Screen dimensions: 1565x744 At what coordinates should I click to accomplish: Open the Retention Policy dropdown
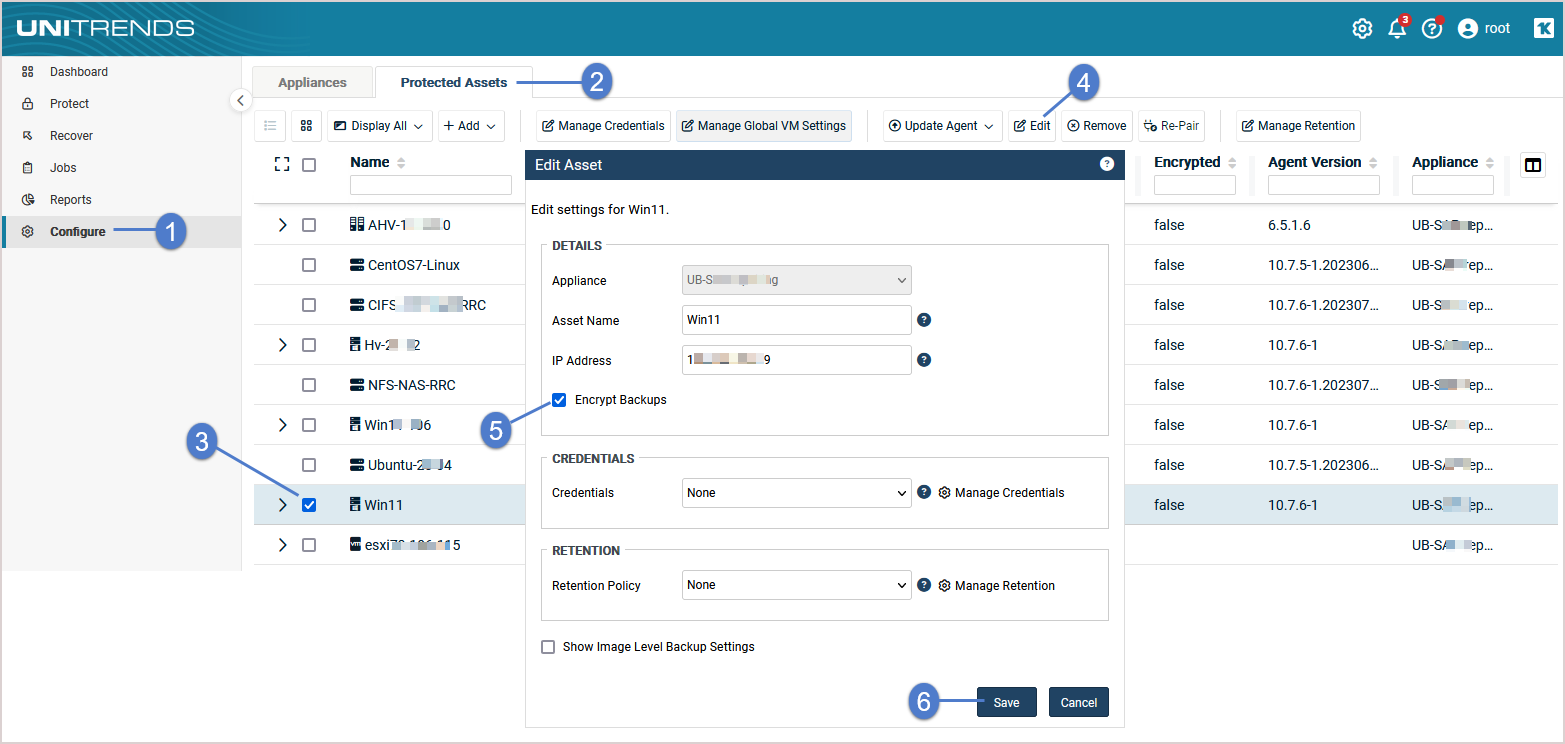pyautogui.click(x=797, y=585)
